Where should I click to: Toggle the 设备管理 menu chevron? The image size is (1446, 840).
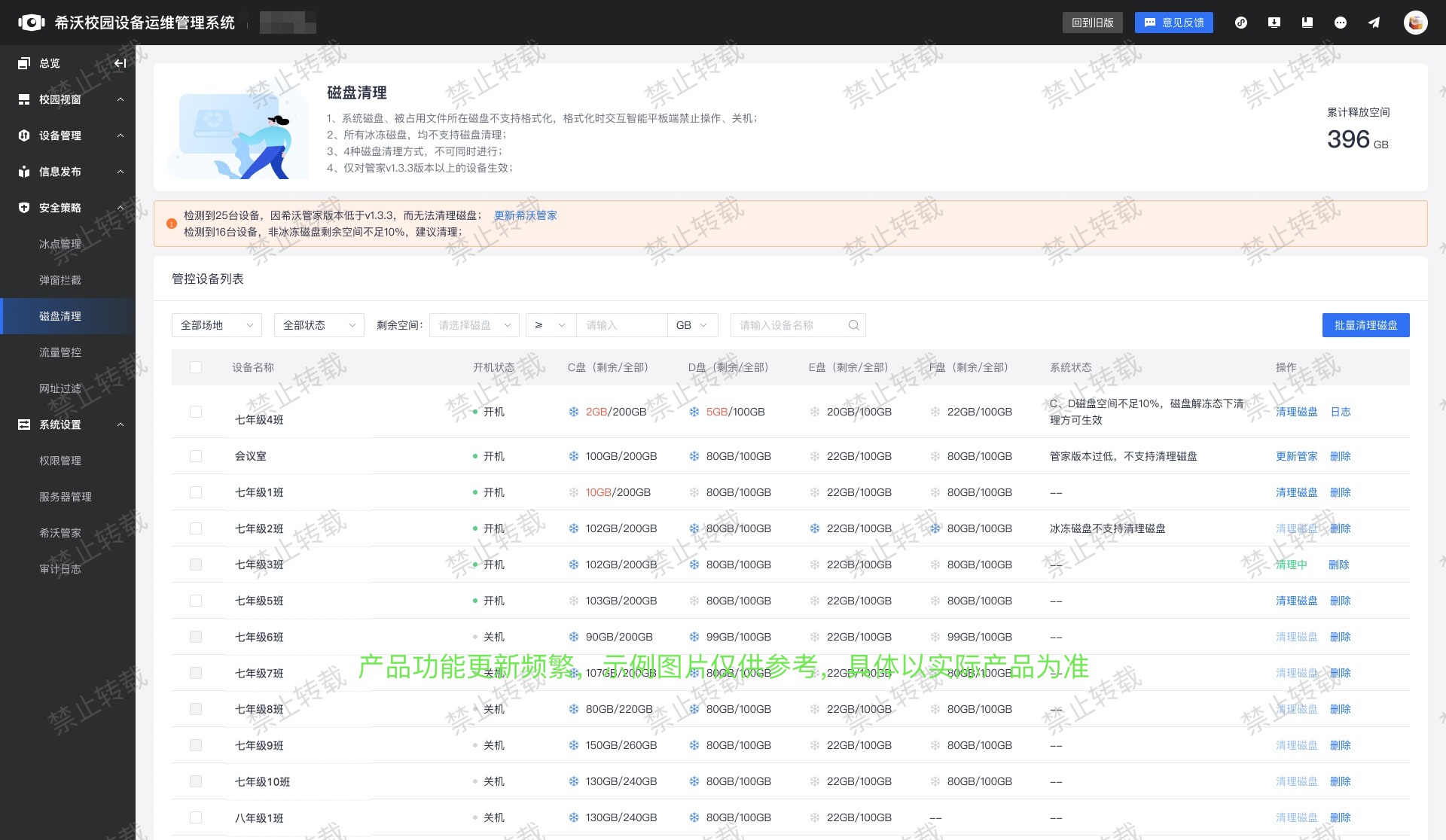(120, 135)
